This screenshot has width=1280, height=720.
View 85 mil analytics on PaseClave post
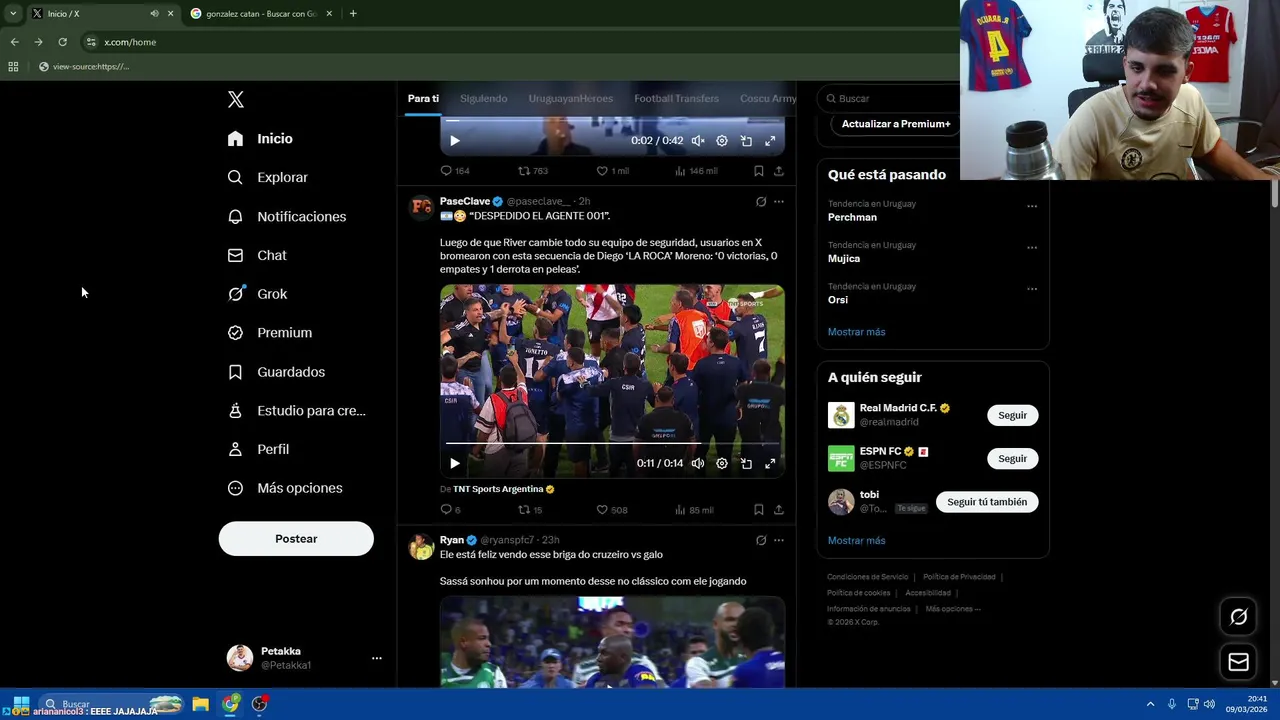pyautogui.click(x=694, y=510)
